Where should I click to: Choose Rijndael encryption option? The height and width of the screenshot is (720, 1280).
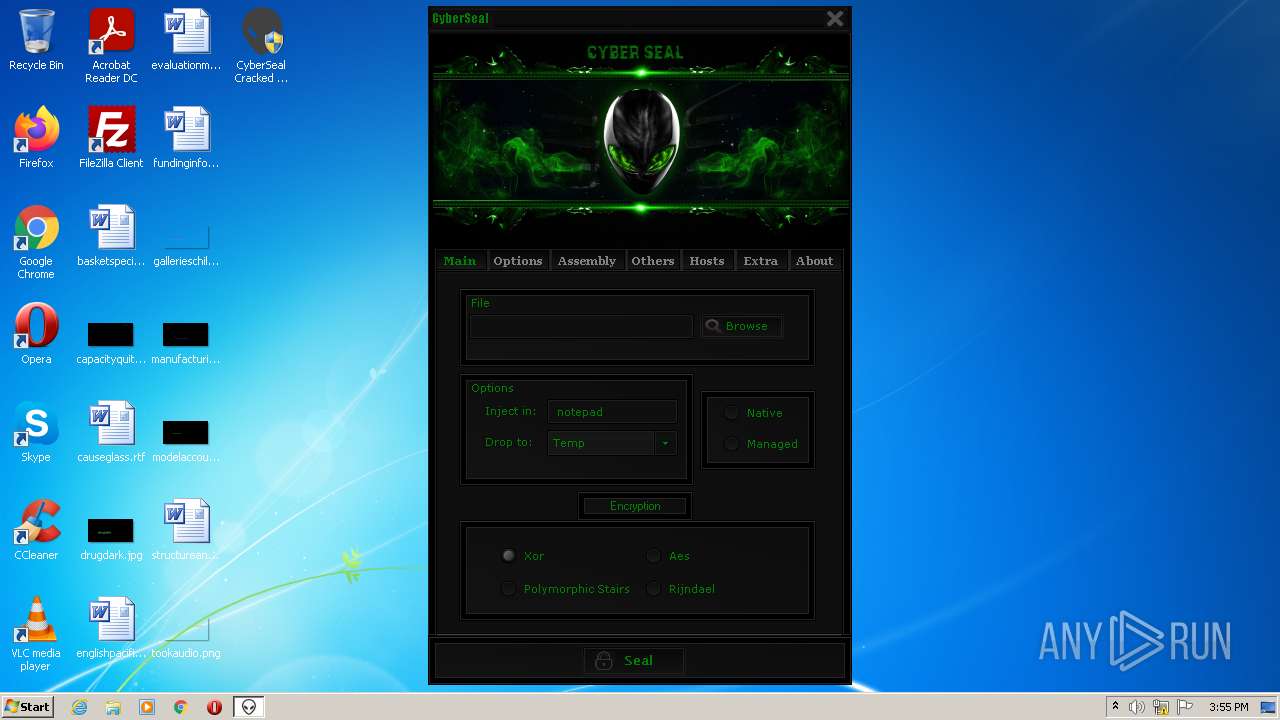[x=681, y=589]
